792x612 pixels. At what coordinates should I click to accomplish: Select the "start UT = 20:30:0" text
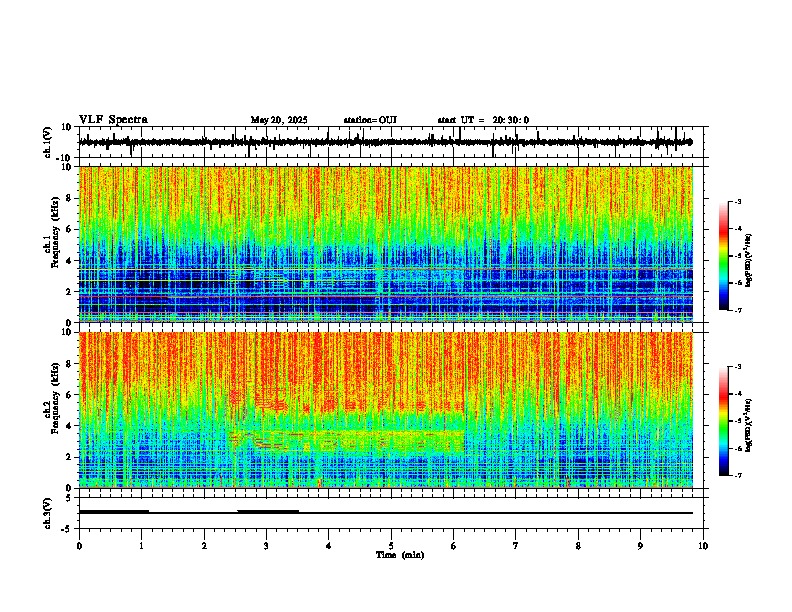pos(483,120)
